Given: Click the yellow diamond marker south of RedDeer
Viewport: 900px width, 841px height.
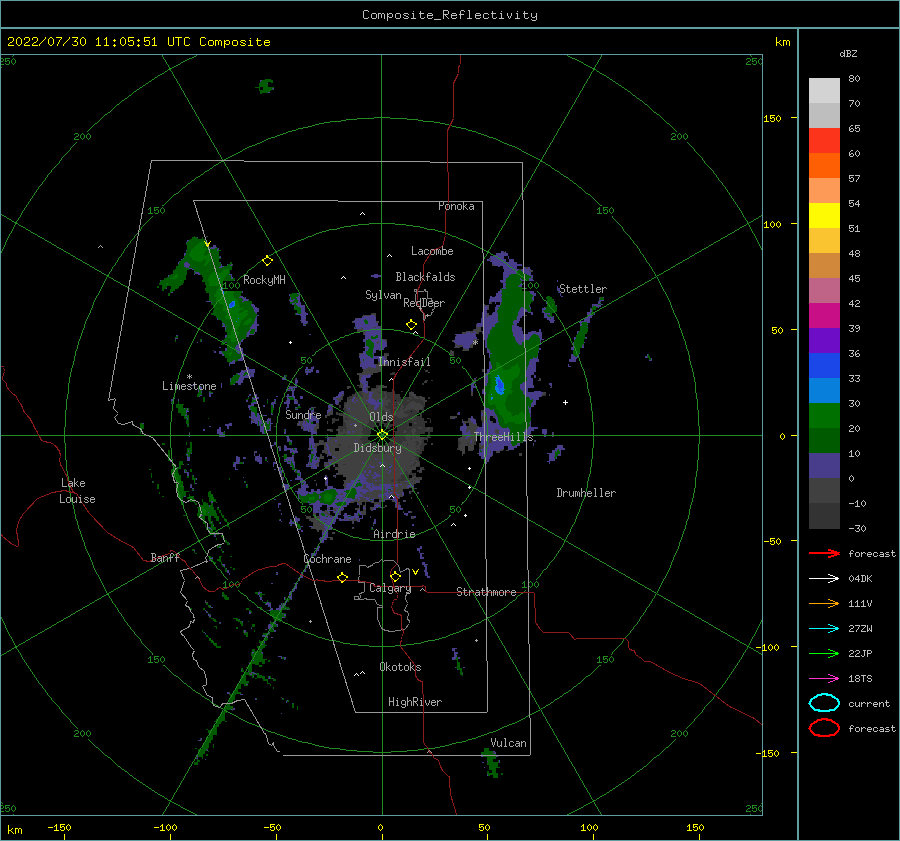Looking at the screenshot, I should click(411, 325).
